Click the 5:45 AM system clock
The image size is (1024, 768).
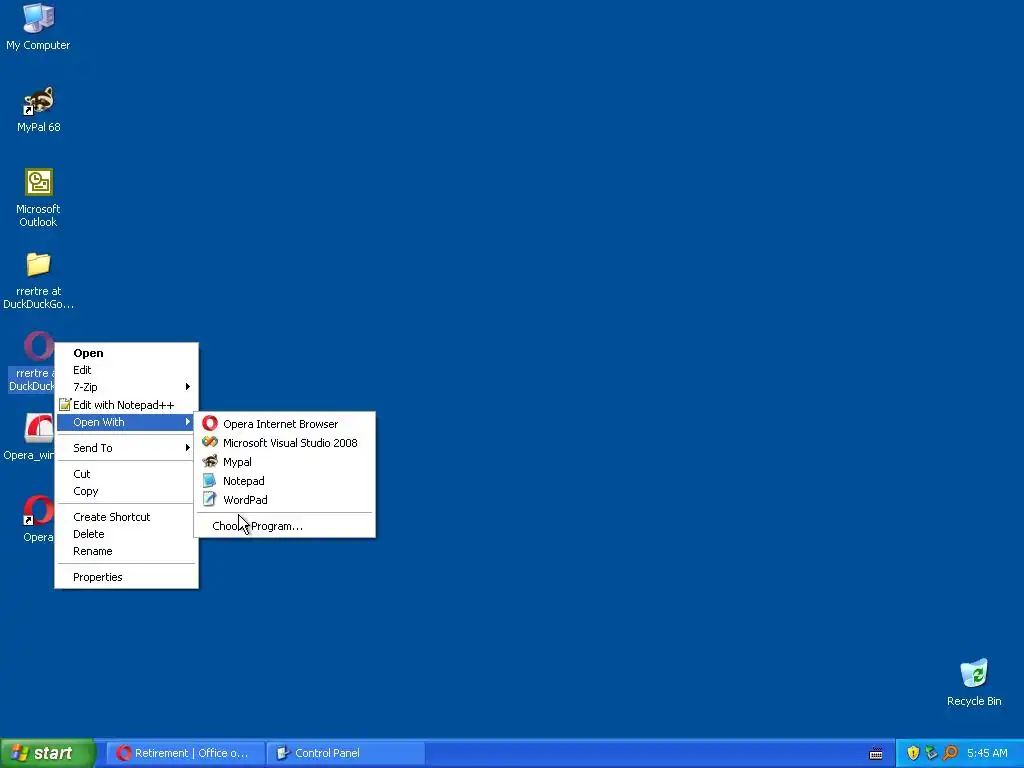tap(987, 753)
